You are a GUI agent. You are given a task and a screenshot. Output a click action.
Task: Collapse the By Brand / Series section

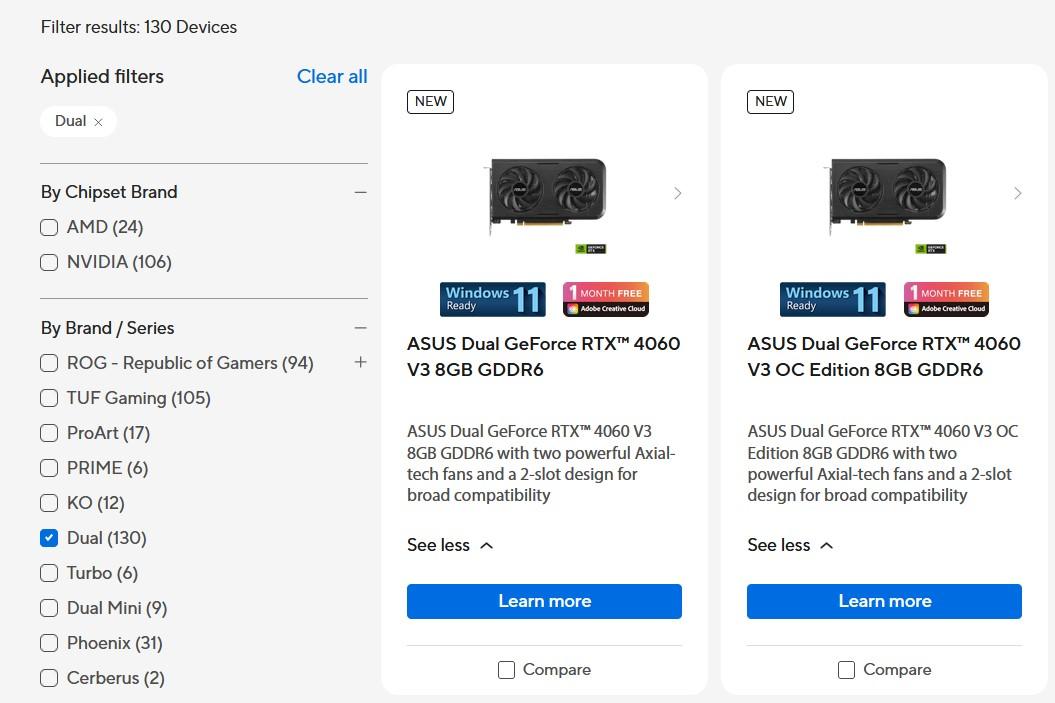pos(360,328)
